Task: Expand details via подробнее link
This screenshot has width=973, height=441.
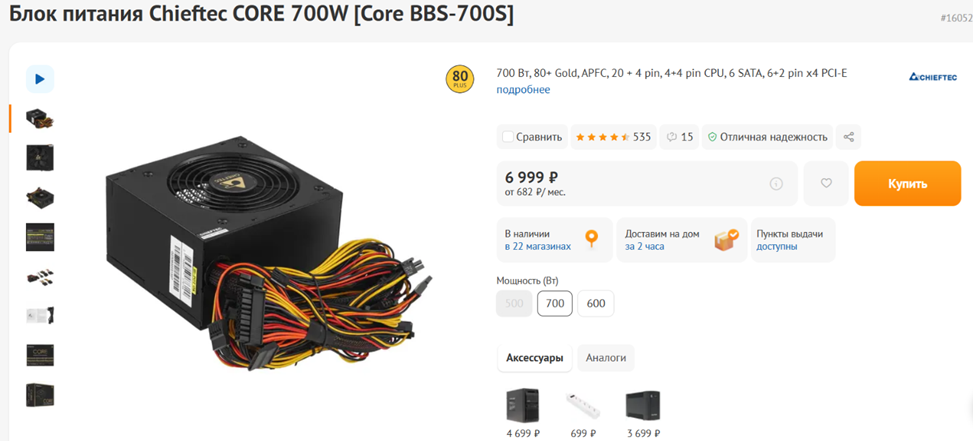Action: (523, 89)
